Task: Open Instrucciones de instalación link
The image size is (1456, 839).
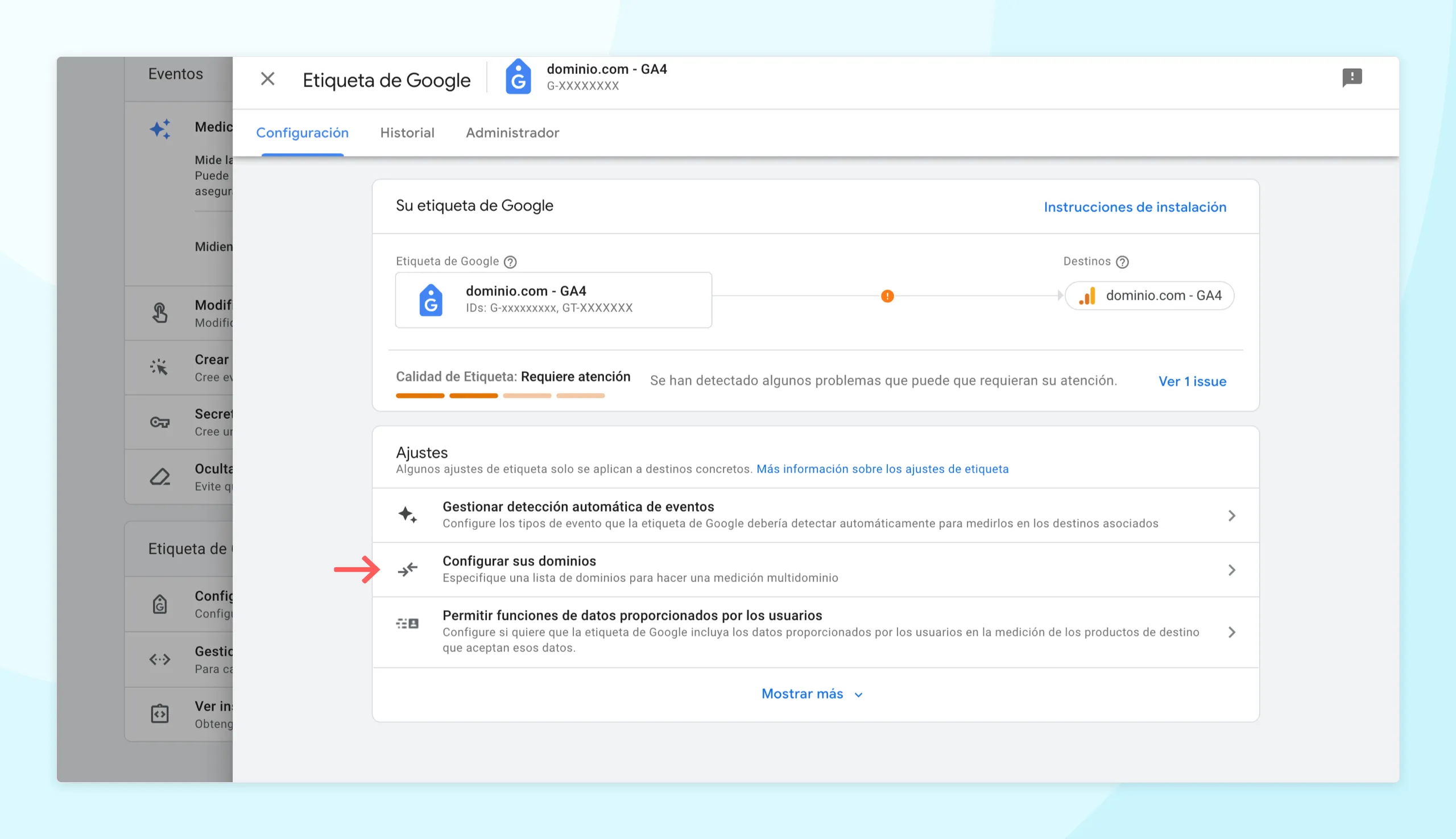Action: click(1135, 207)
